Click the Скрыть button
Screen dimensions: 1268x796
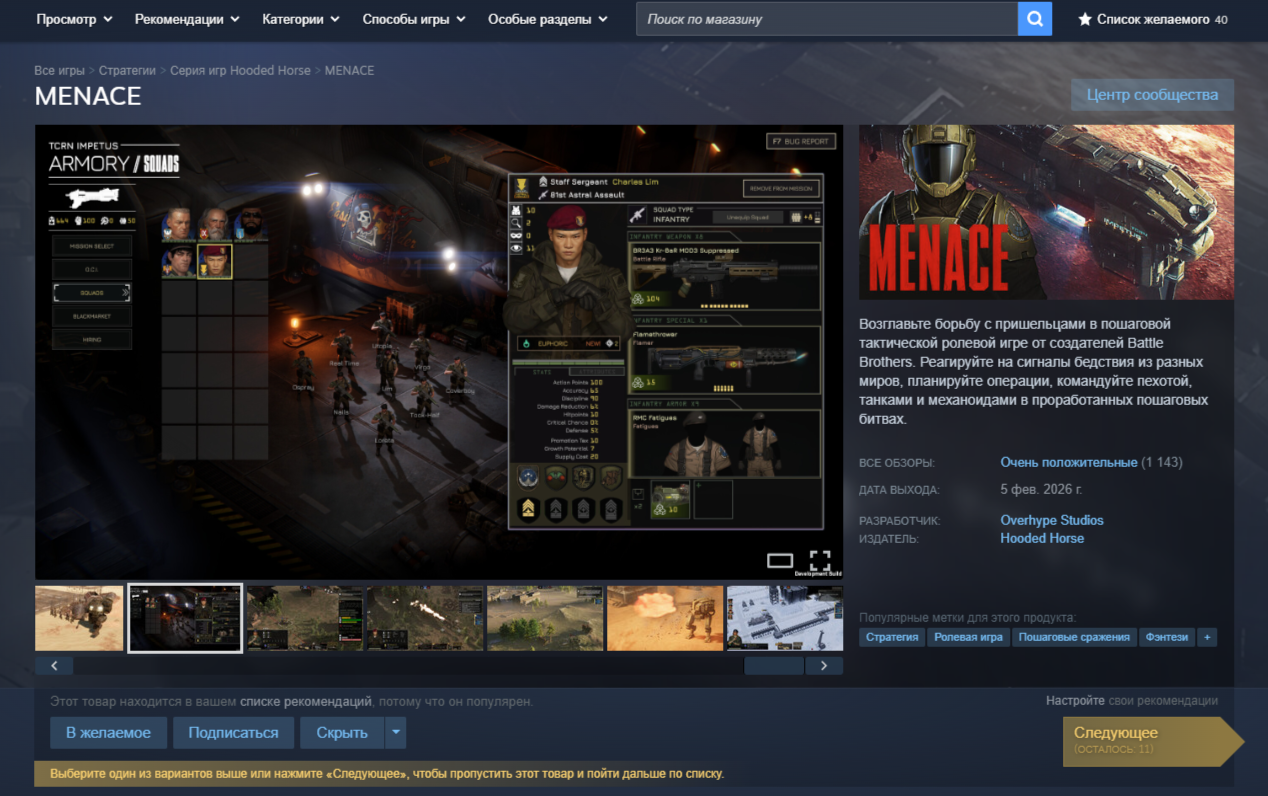[x=342, y=733]
